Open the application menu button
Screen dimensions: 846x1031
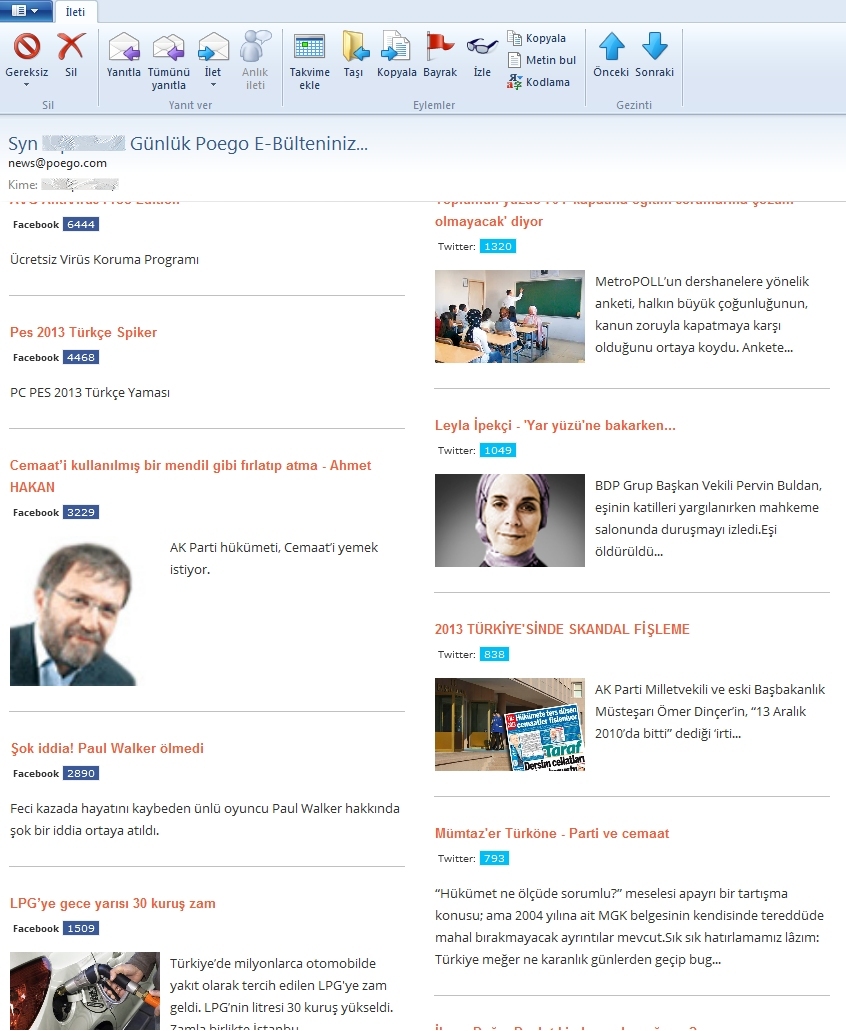[x=25, y=11]
